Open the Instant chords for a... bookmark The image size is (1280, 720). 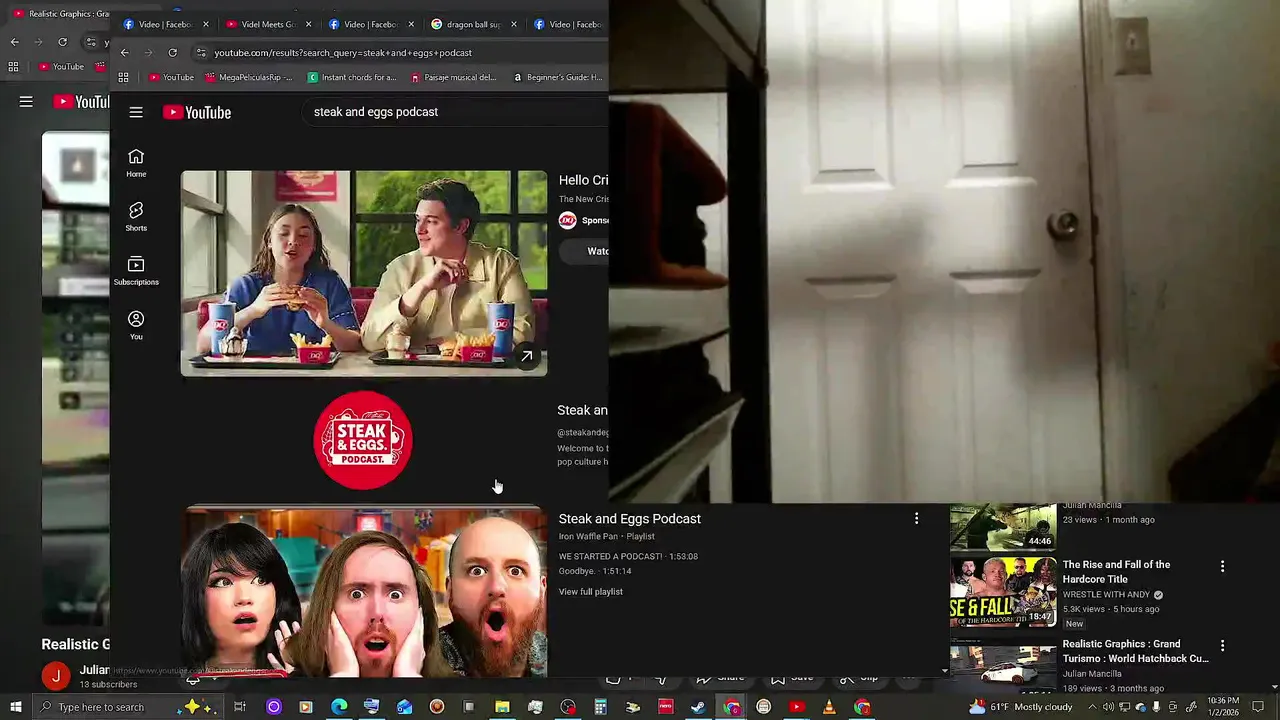[x=352, y=77]
